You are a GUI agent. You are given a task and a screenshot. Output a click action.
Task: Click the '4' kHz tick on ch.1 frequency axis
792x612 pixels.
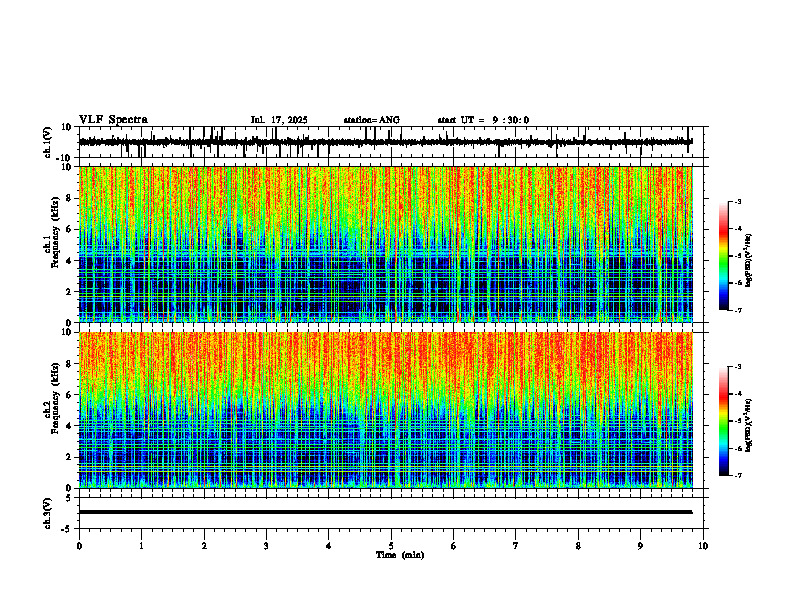[x=70, y=261]
